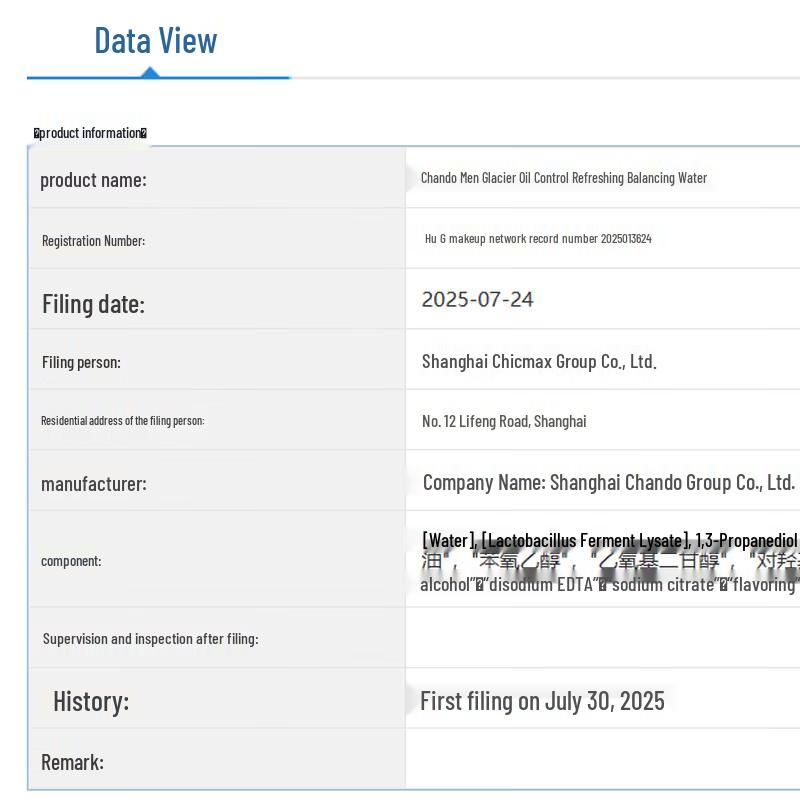Select the 'Filing person:' label
Screen dimensions: 800x800
pyautogui.click(x=81, y=362)
